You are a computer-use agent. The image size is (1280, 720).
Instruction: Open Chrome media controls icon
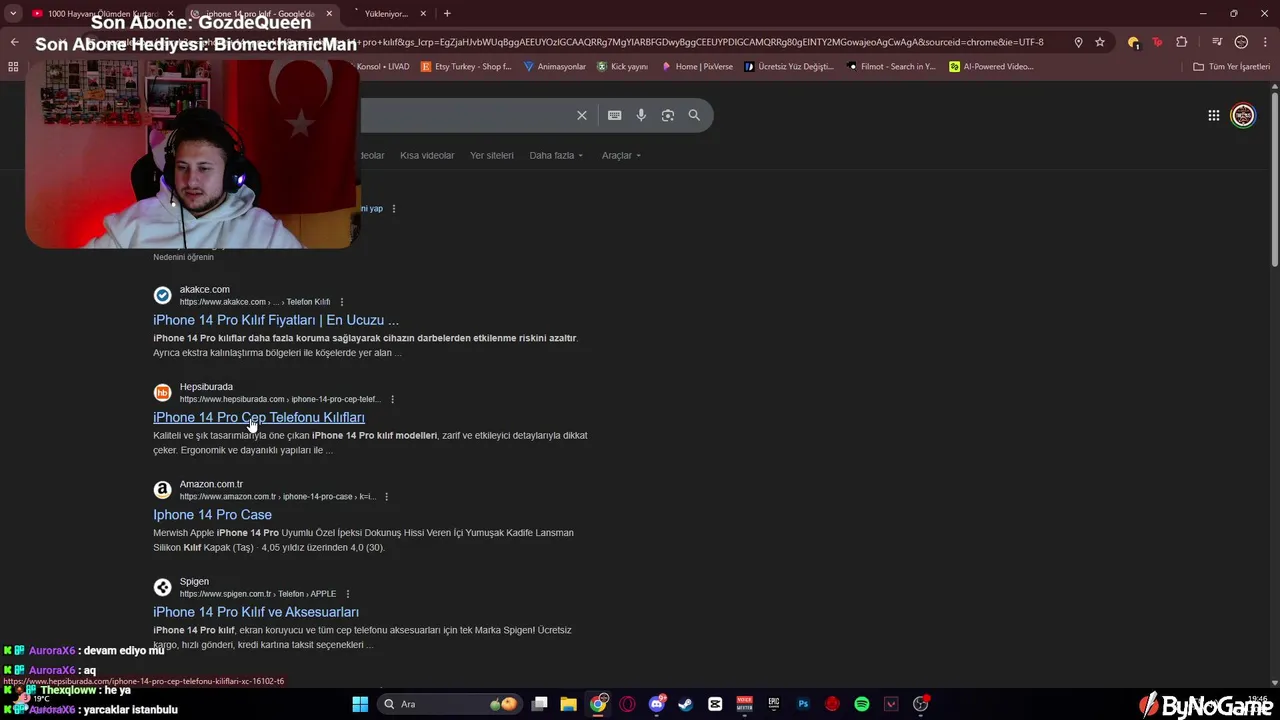coord(1216,42)
